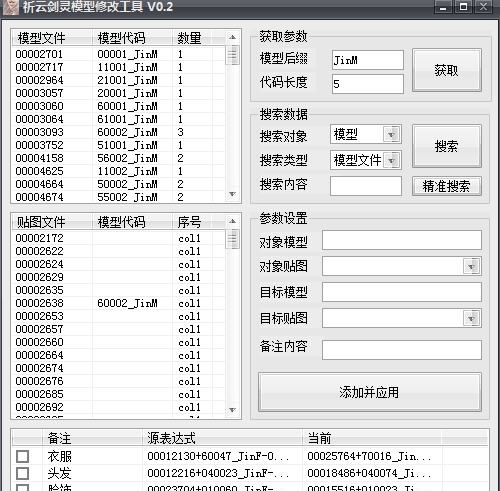This screenshot has width=500, height=491.
Task: Focus the 代码长度 input field
Action: (x=368, y=84)
